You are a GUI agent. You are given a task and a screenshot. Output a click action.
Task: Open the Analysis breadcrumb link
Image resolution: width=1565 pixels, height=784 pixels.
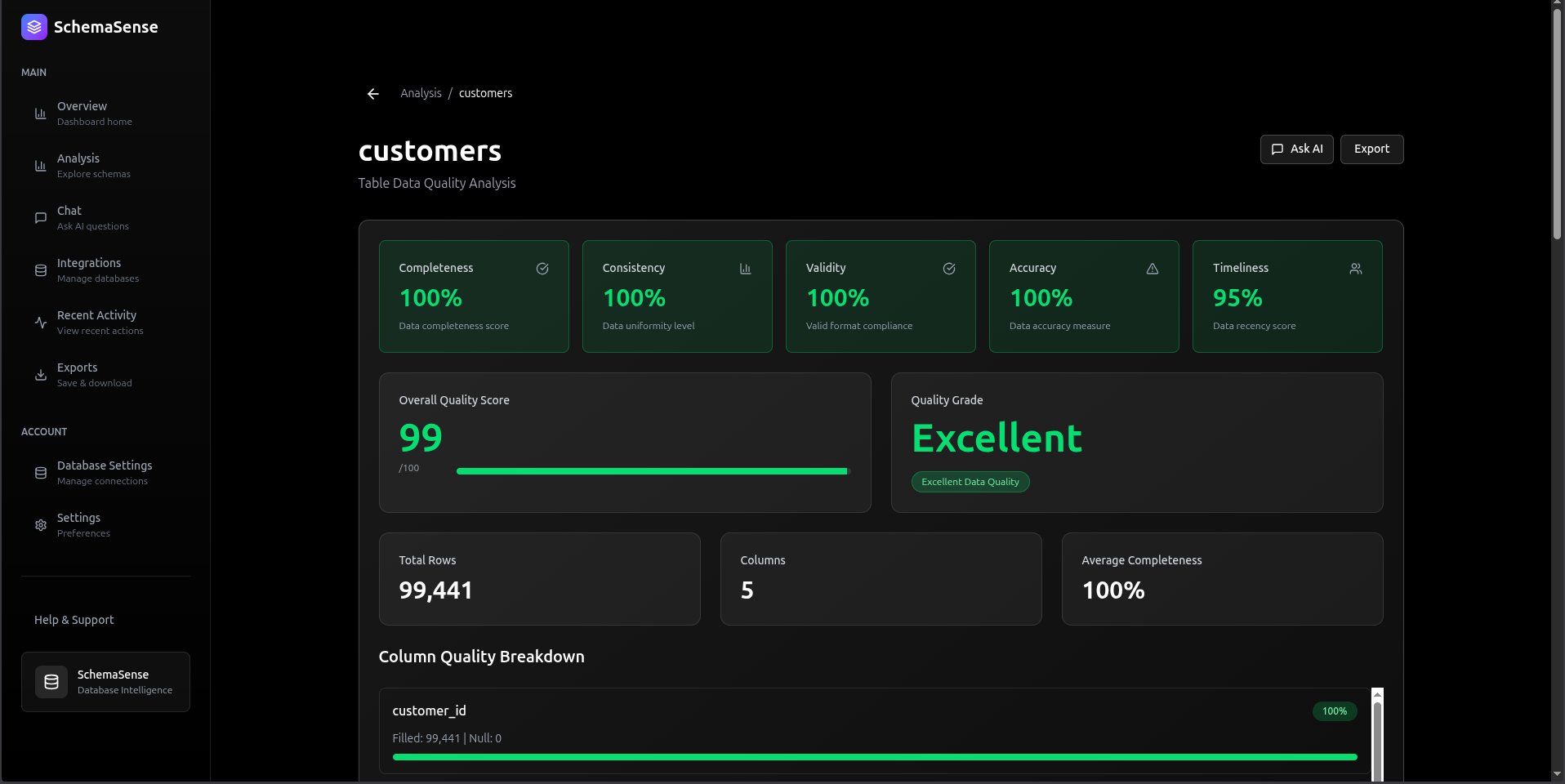[421, 93]
